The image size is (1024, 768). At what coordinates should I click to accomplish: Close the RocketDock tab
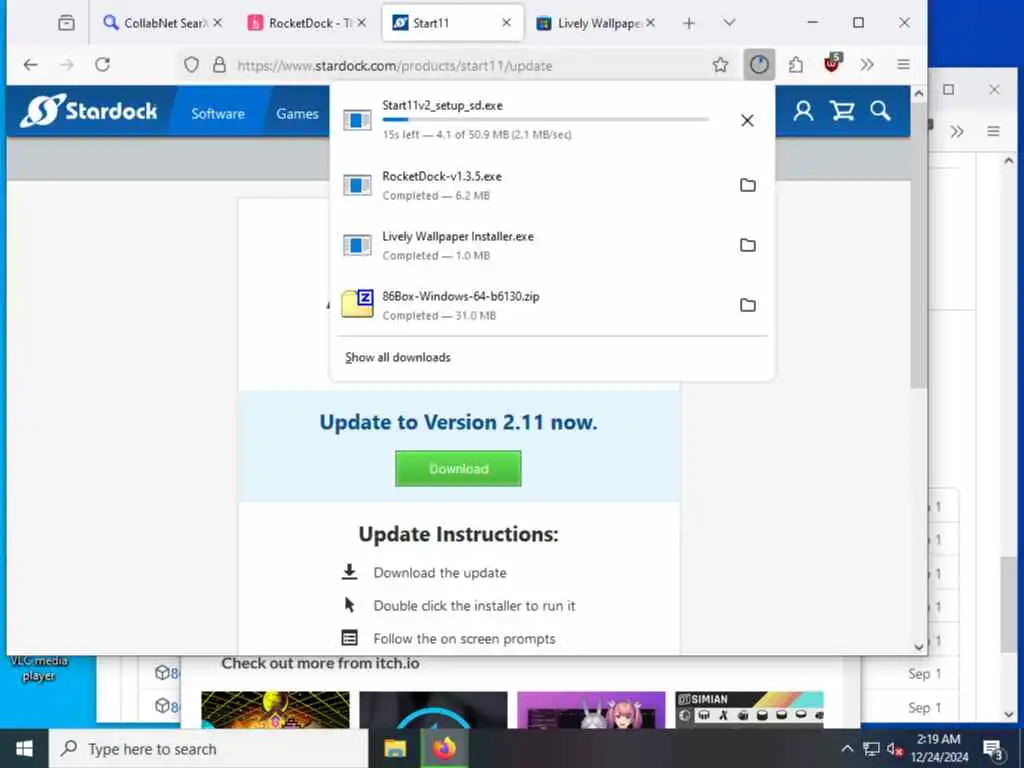pyautogui.click(x=361, y=23)
